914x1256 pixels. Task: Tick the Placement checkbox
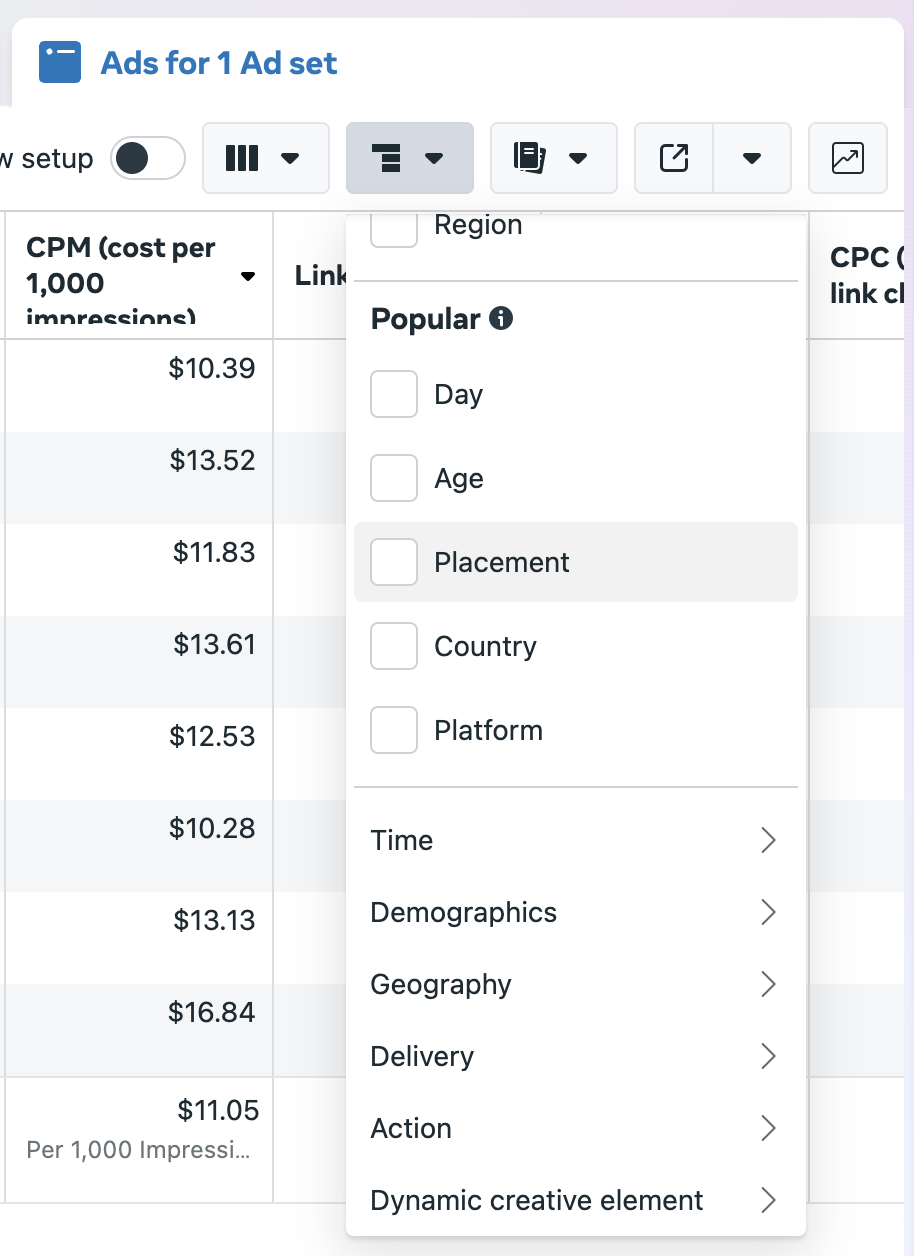click(x=394, y=562)
